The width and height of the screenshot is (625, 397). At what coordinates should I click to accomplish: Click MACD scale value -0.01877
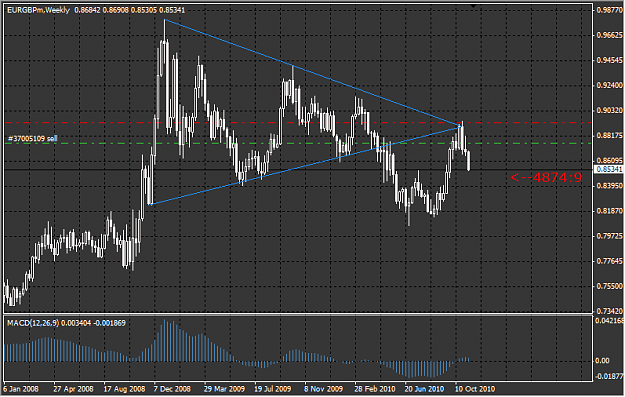tap(609, 376)
